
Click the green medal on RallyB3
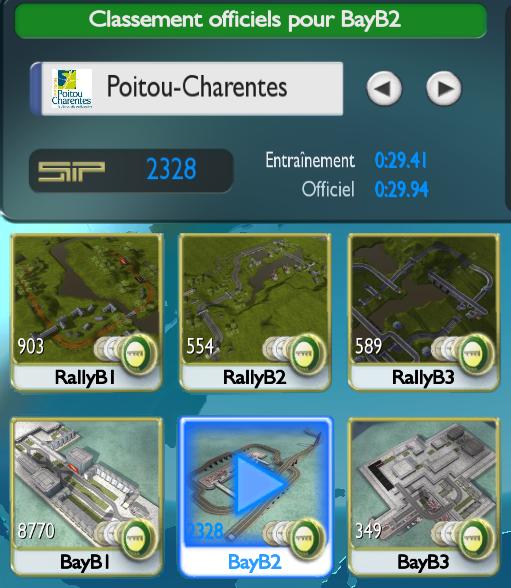tap(475, 354)
